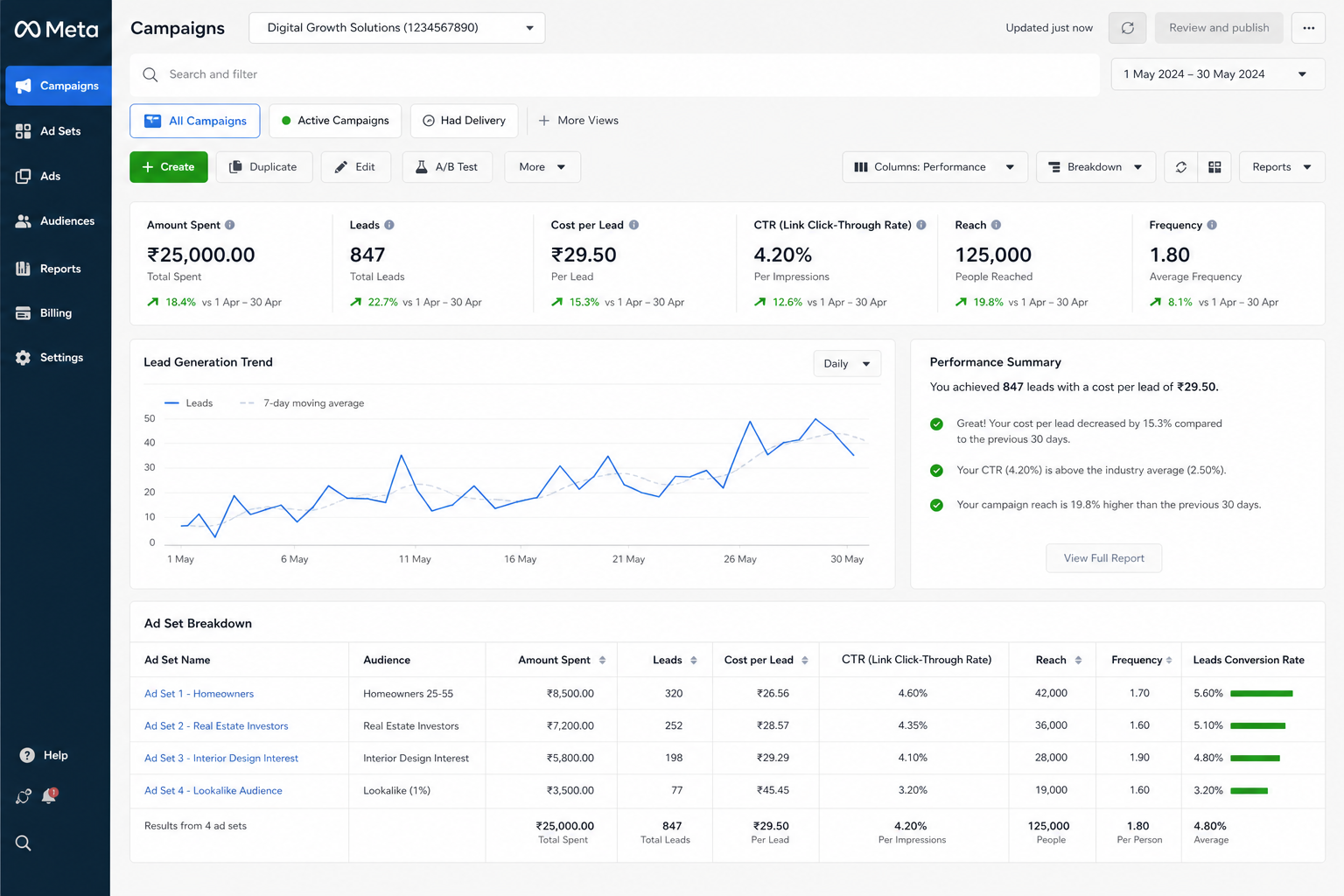Open the Digital Growth Solutions account dropdown
This screenshot has width=1344, height=896.
[397, 28]
